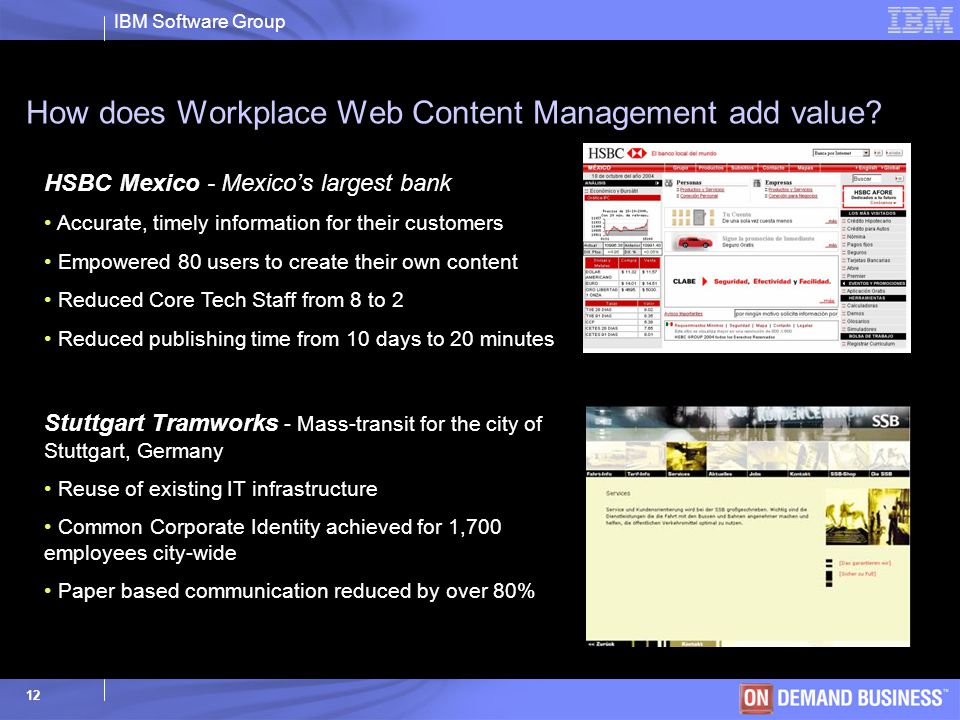The width and height of the screenshot is (960, 720).
Task: Click the Personas icon on the HSBC page
Action: coord(669,183)
